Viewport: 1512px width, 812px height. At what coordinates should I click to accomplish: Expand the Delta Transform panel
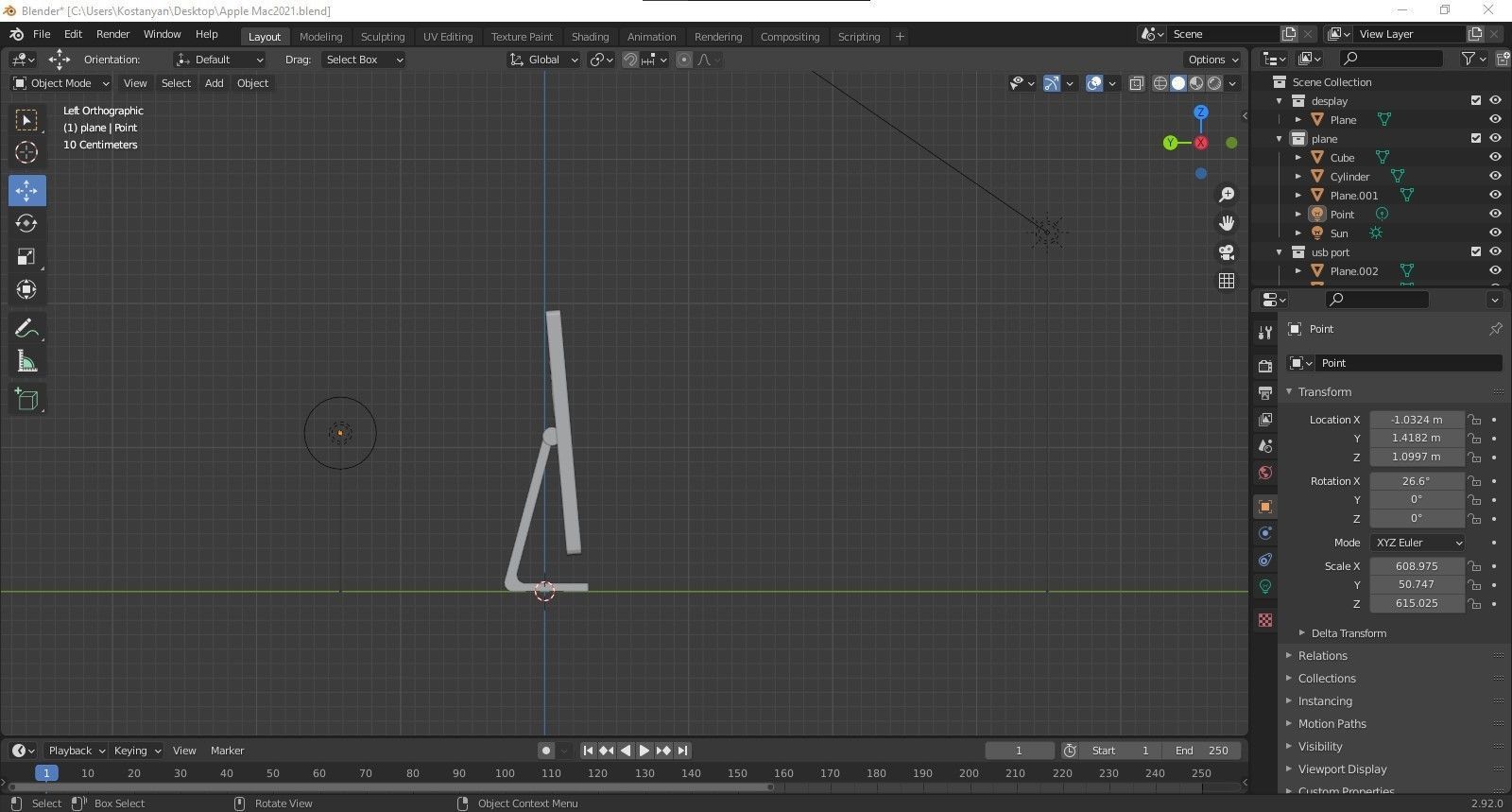(1349, 633)
